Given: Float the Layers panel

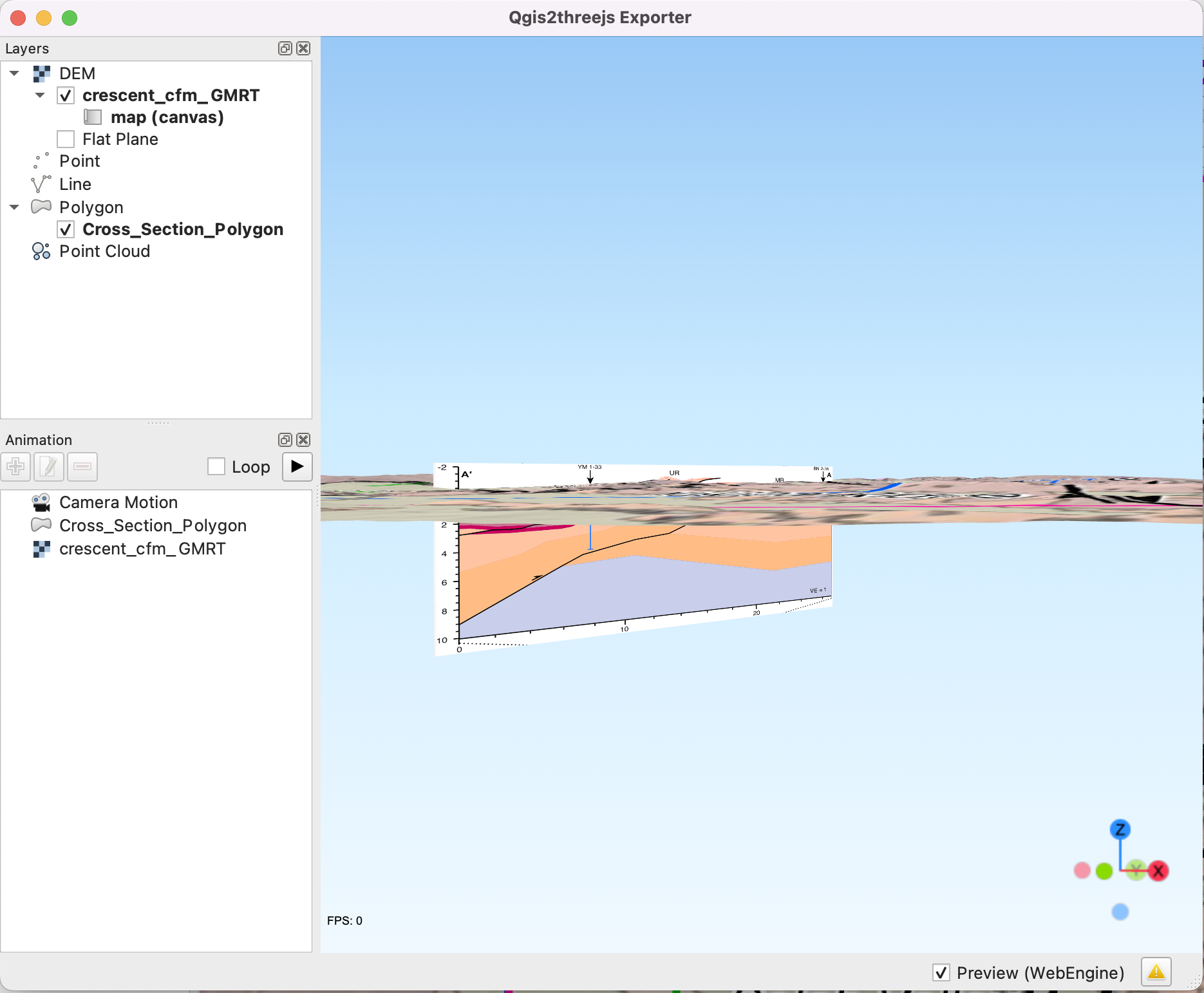Looking at the screenshot, I should tap(285, 48).
